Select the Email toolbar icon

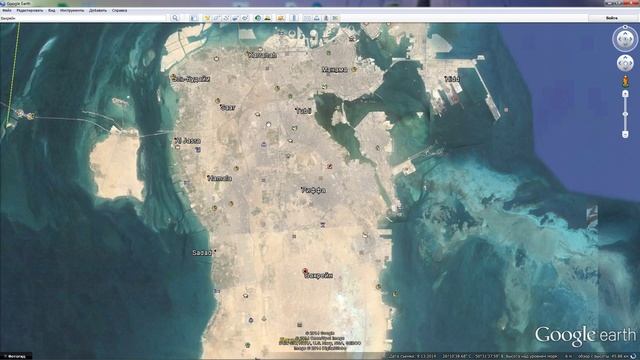[x=307, y=18]
